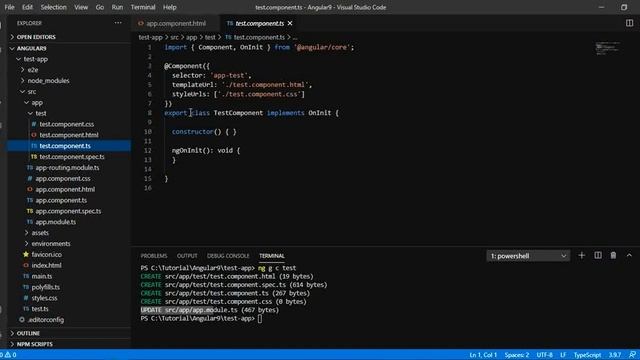Click test-app in the breadcrumb path

[x=150, y=37]
